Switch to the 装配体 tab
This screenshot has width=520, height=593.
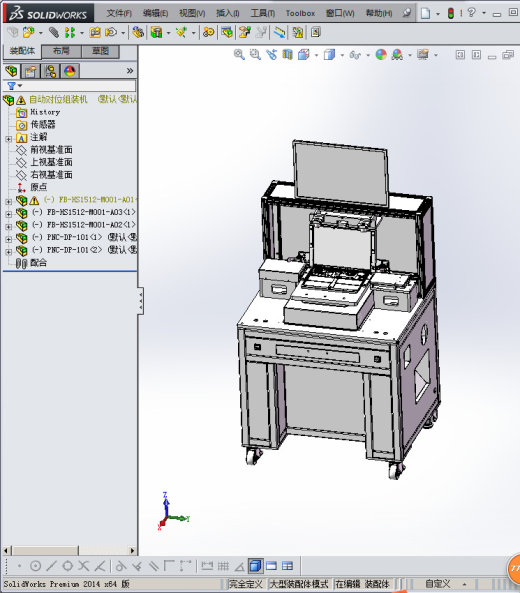[22, 51]
